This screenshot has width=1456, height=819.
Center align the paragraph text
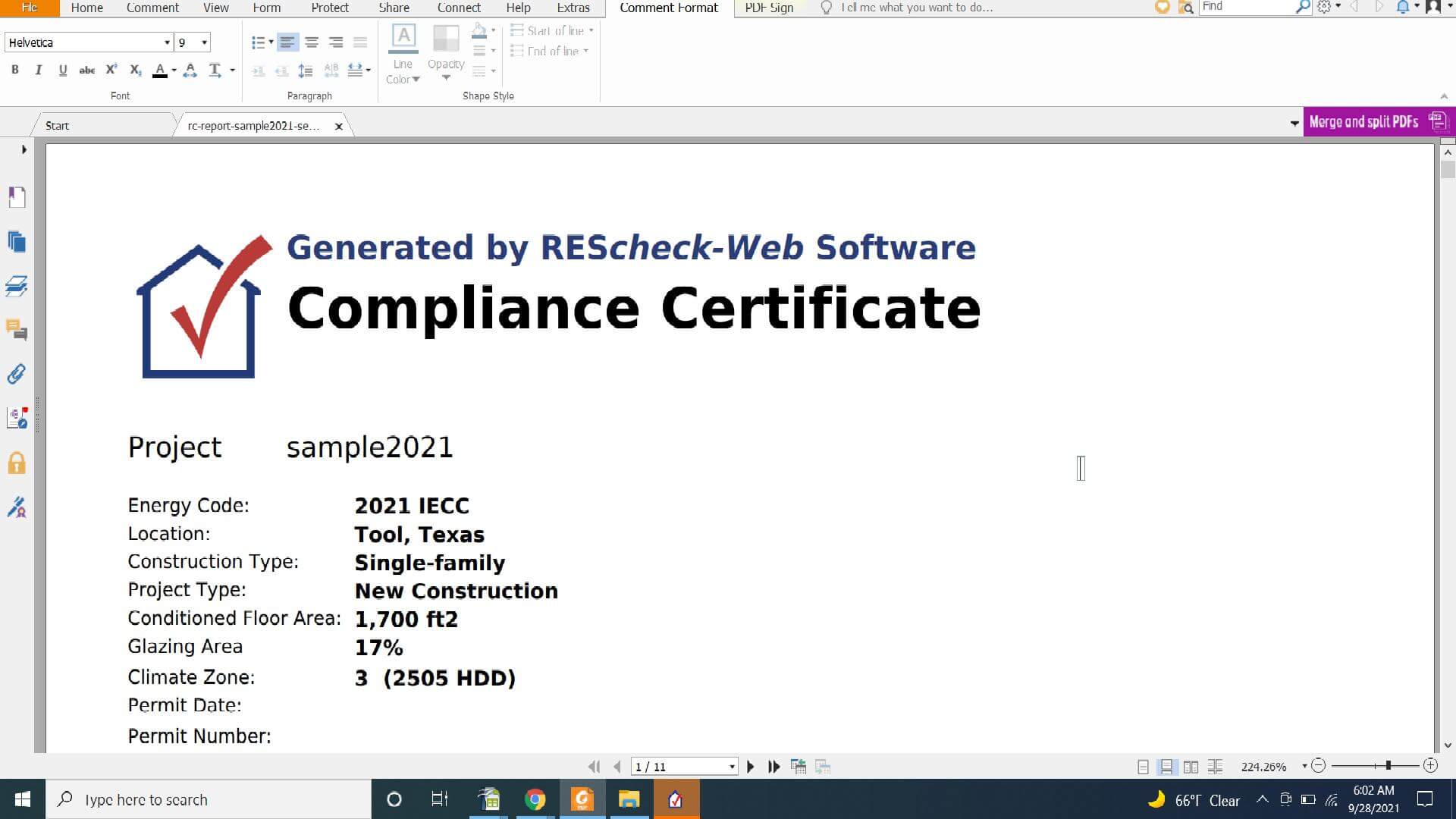(312, 42)
